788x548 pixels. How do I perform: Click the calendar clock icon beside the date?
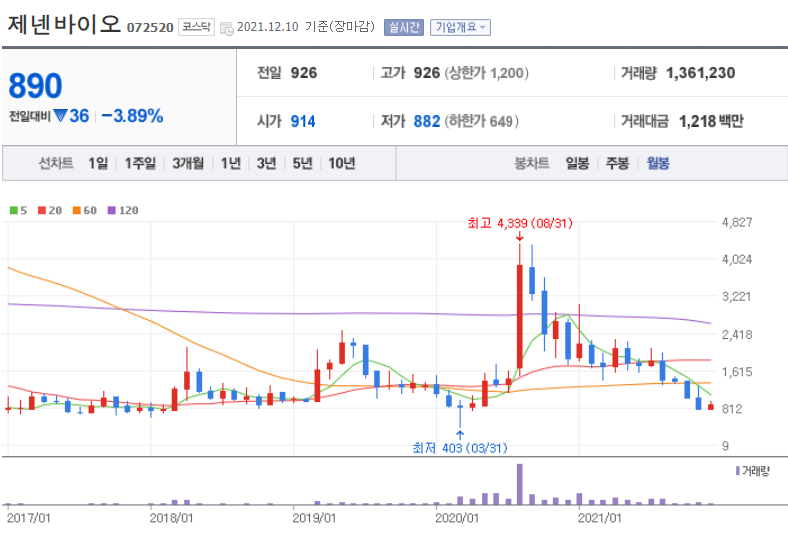pyautogui.click(x=227, y=28)
